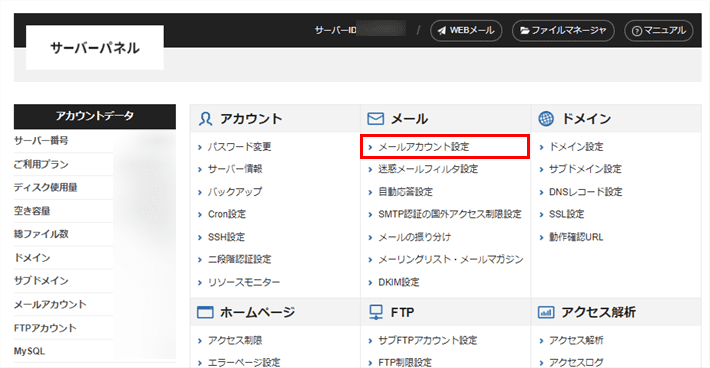Open エラーページ設定
Screen dimensions: 710x368
[244, 363]
